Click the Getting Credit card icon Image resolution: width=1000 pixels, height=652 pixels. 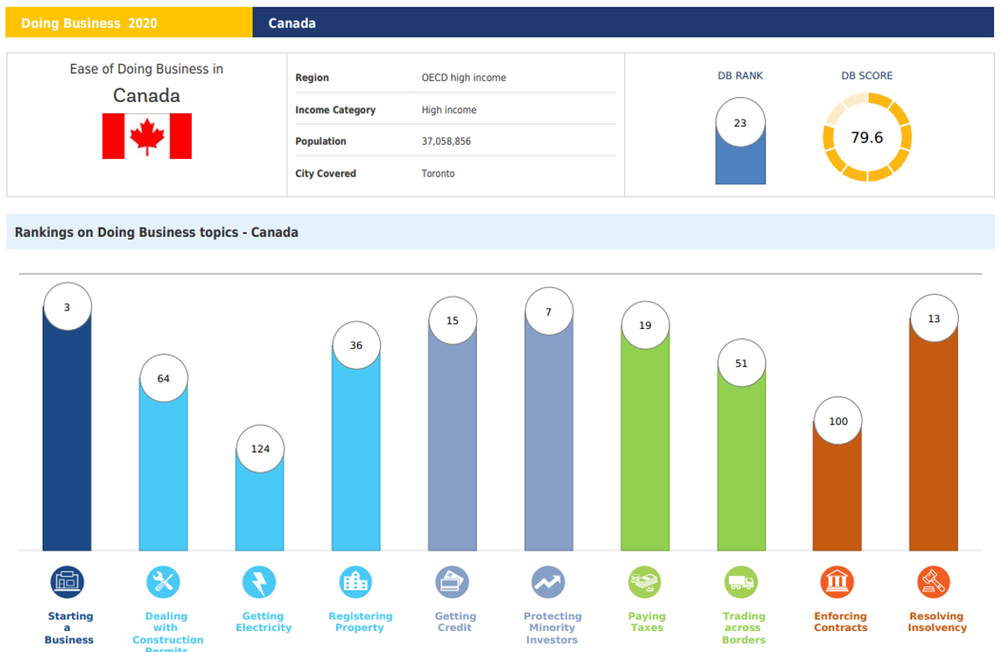452,581
